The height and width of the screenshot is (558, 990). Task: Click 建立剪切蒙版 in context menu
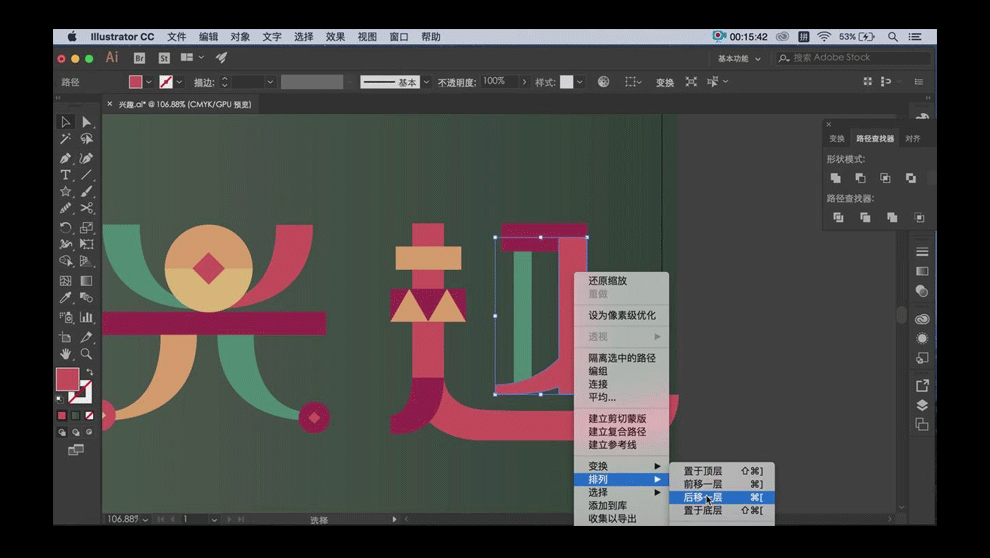pyautogui.click(x=617, y=418)
